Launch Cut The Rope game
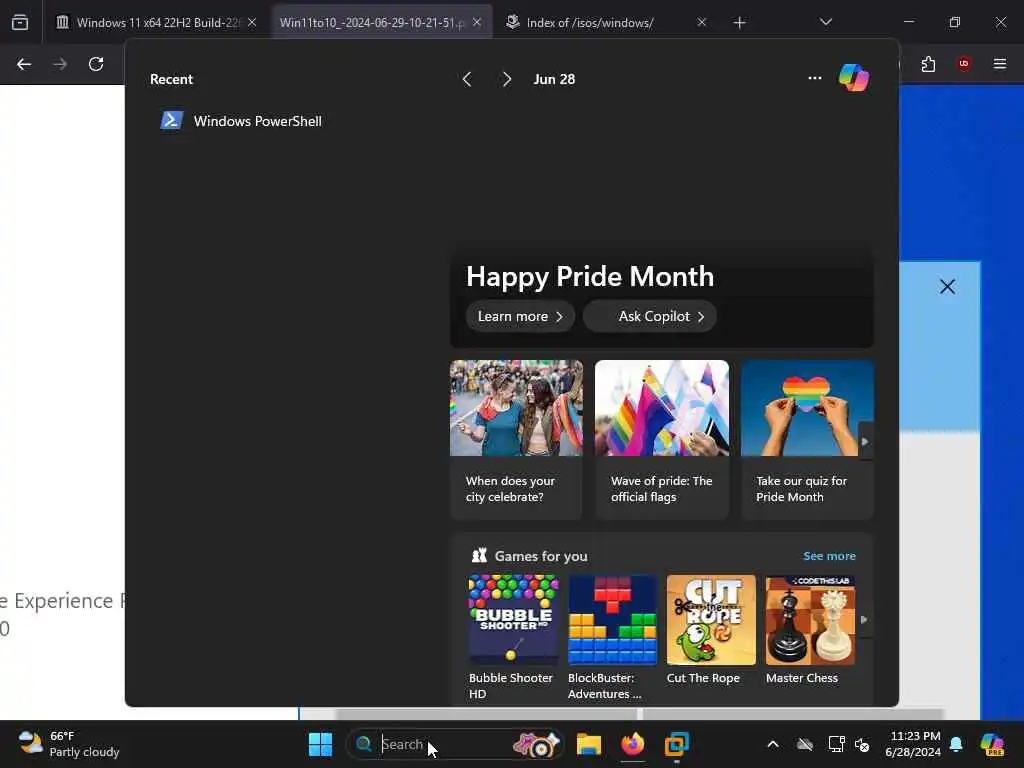The width and height of the screenshot is (1024, 768). click(711, 630)
